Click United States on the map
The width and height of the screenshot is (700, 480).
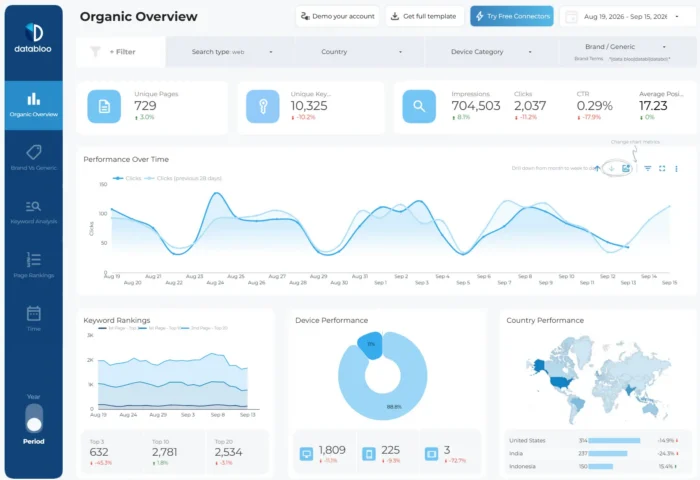pos(561,382)
